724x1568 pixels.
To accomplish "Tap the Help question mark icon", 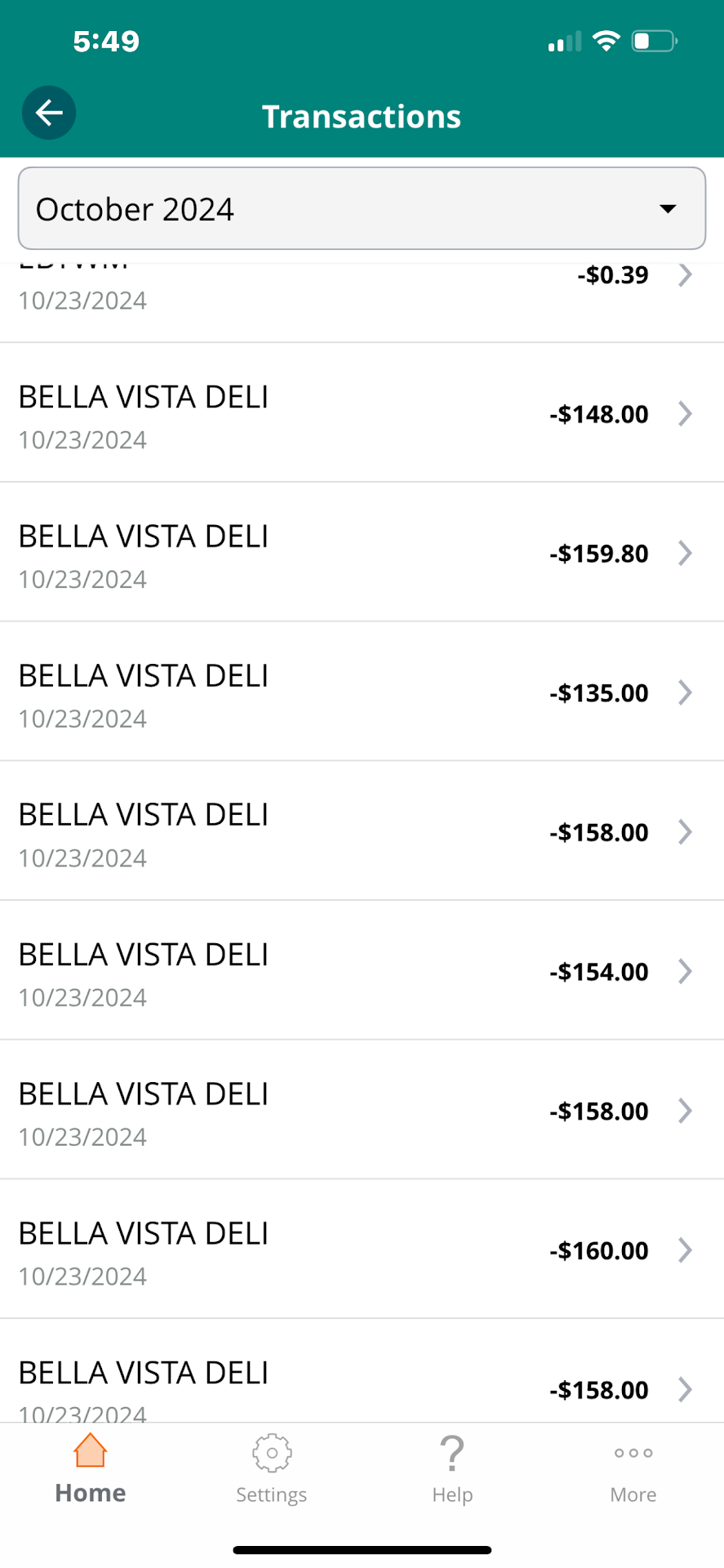I will [452, 1454].
